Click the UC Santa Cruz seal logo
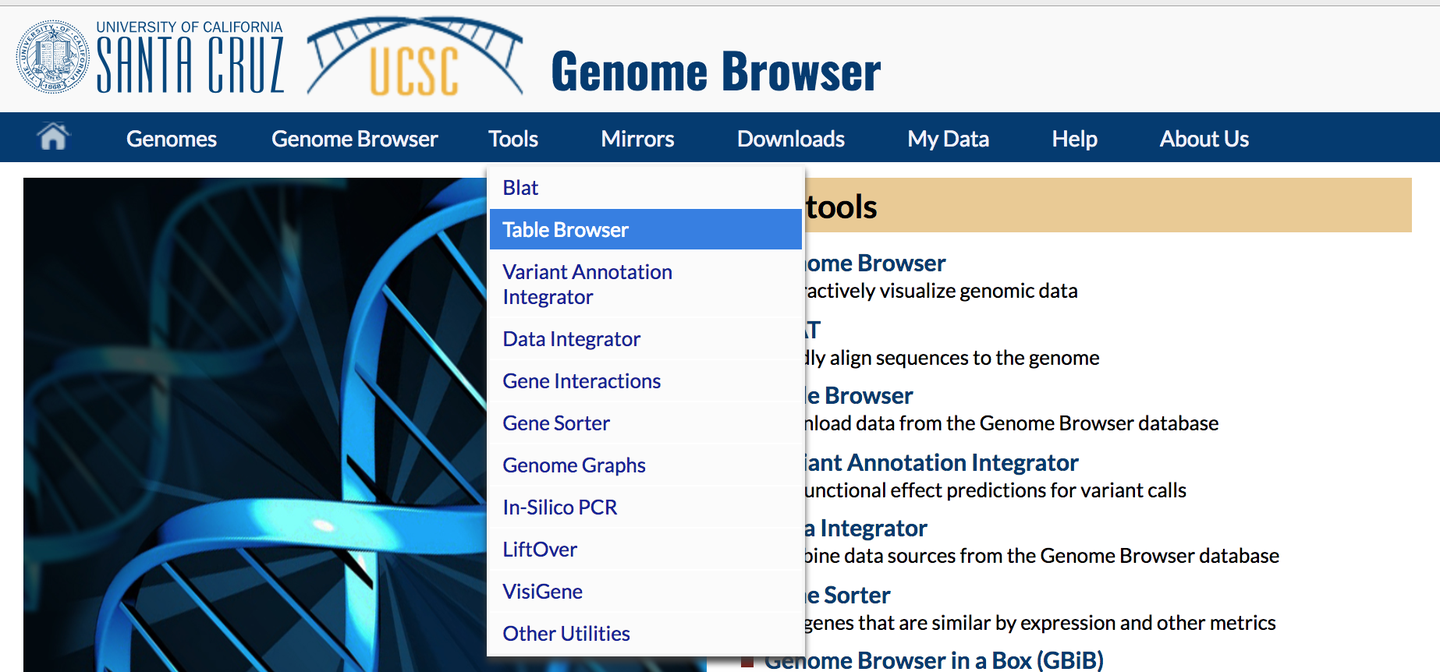 point(52,56)
